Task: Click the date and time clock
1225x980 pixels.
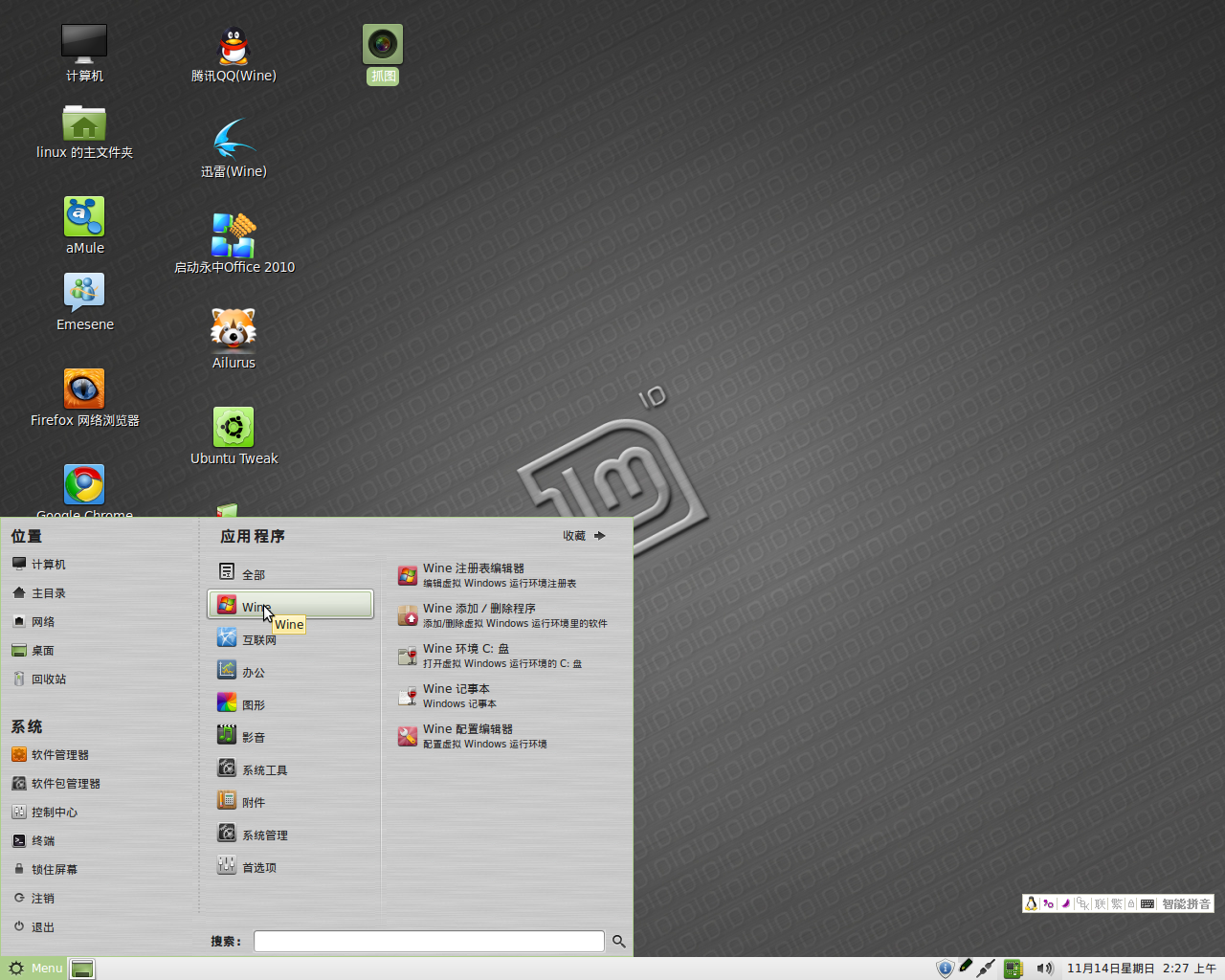Action: tap(1141, 969)
